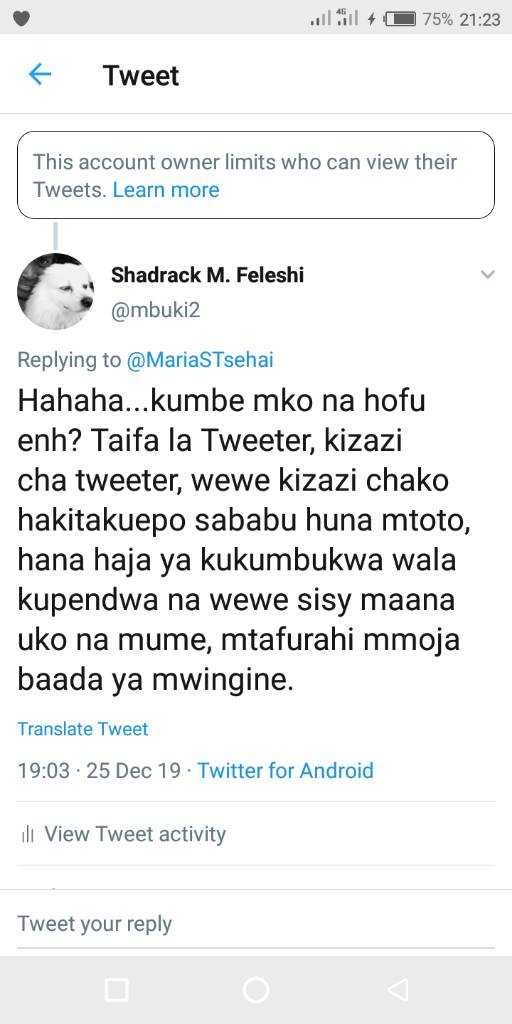Image resolution: width=512 pixels, height=1024 pixels.
Task: Click the tweet timestamp 19:03 · 25 Dec 19
Action: [99, 771]
